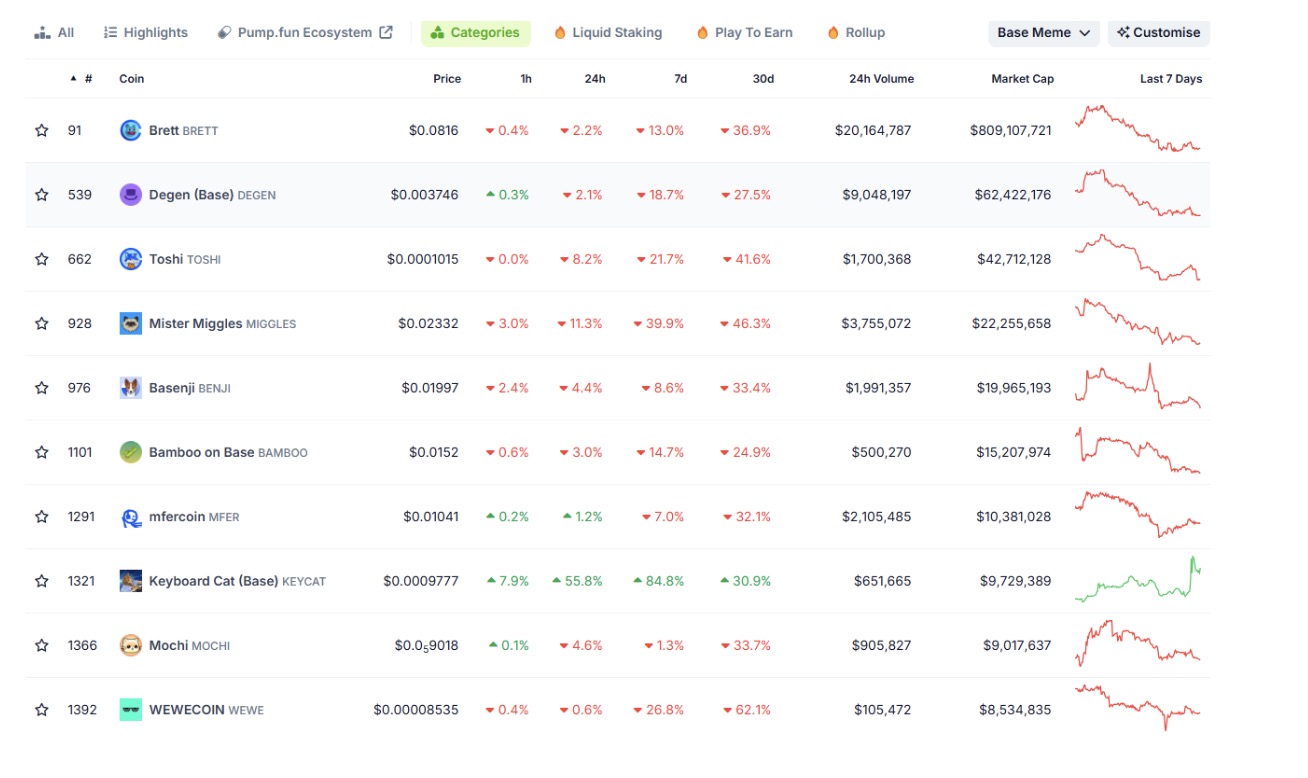Select the Categories tab
Image resolution: width=1308 pixels, height=778 pixels.
tap(476, 33)
